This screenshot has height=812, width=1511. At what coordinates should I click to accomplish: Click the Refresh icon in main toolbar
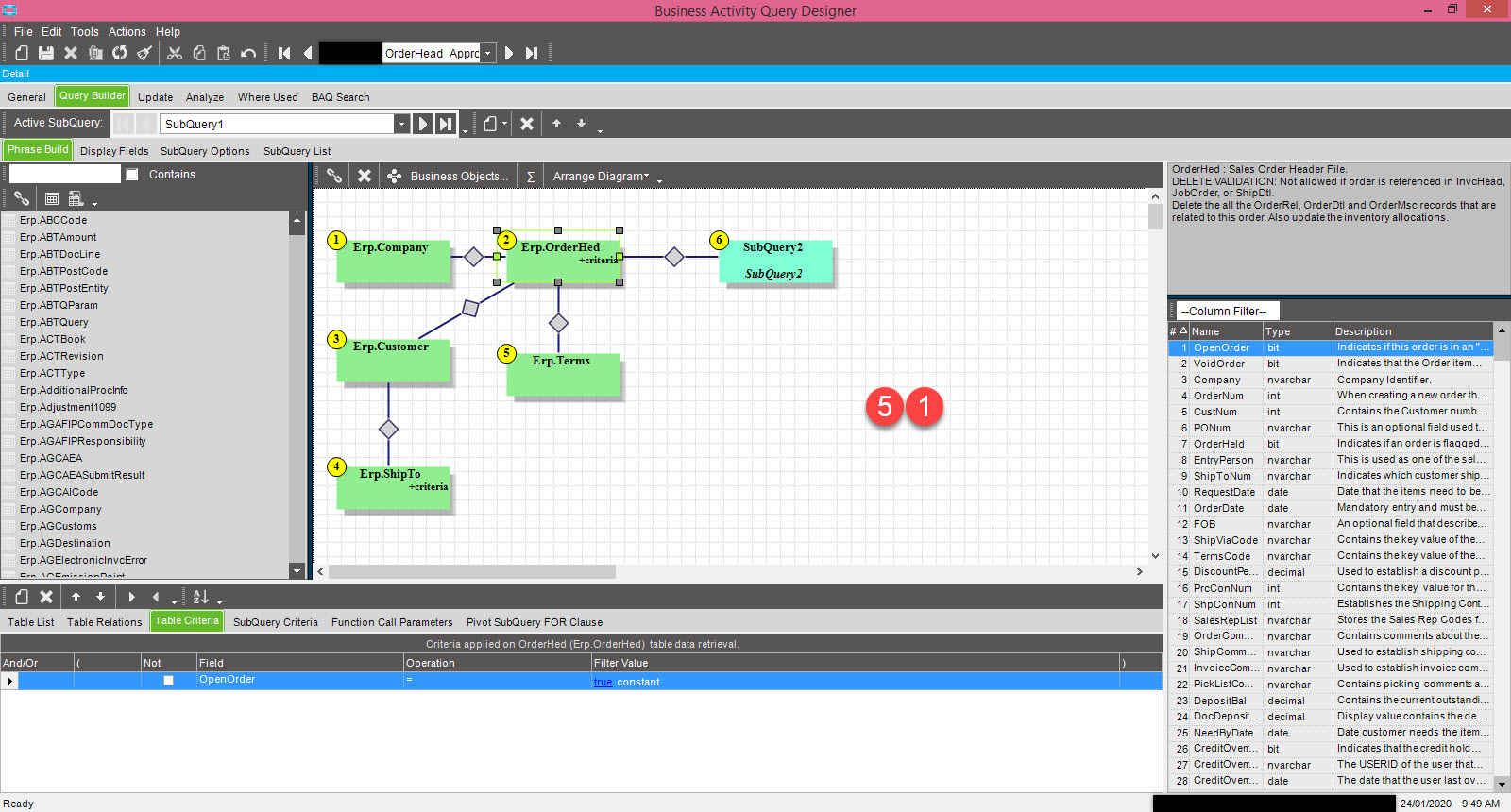pyautogui.click(x=120, y=53)
